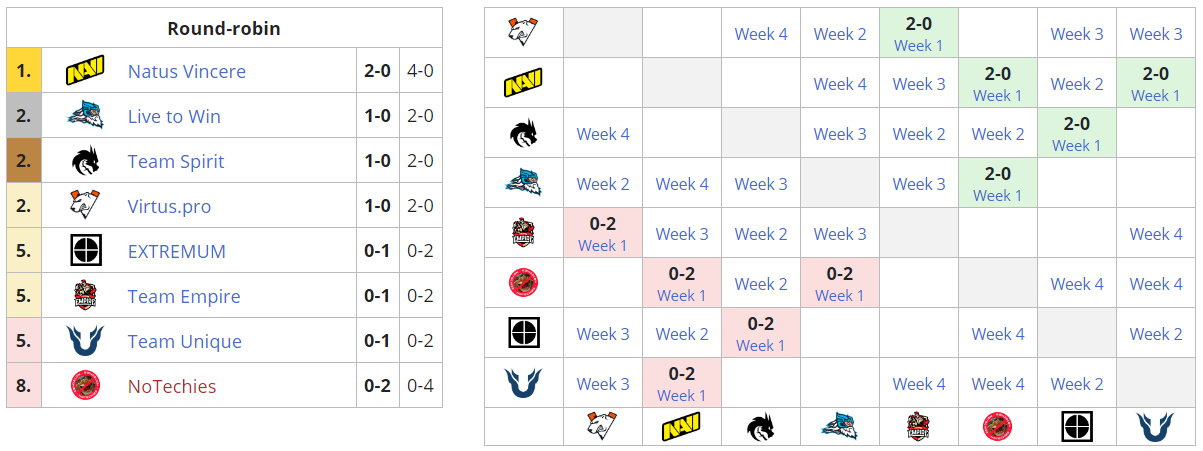
Task: Go to the Team Spirit name link
Action: (x=176, y=162)
